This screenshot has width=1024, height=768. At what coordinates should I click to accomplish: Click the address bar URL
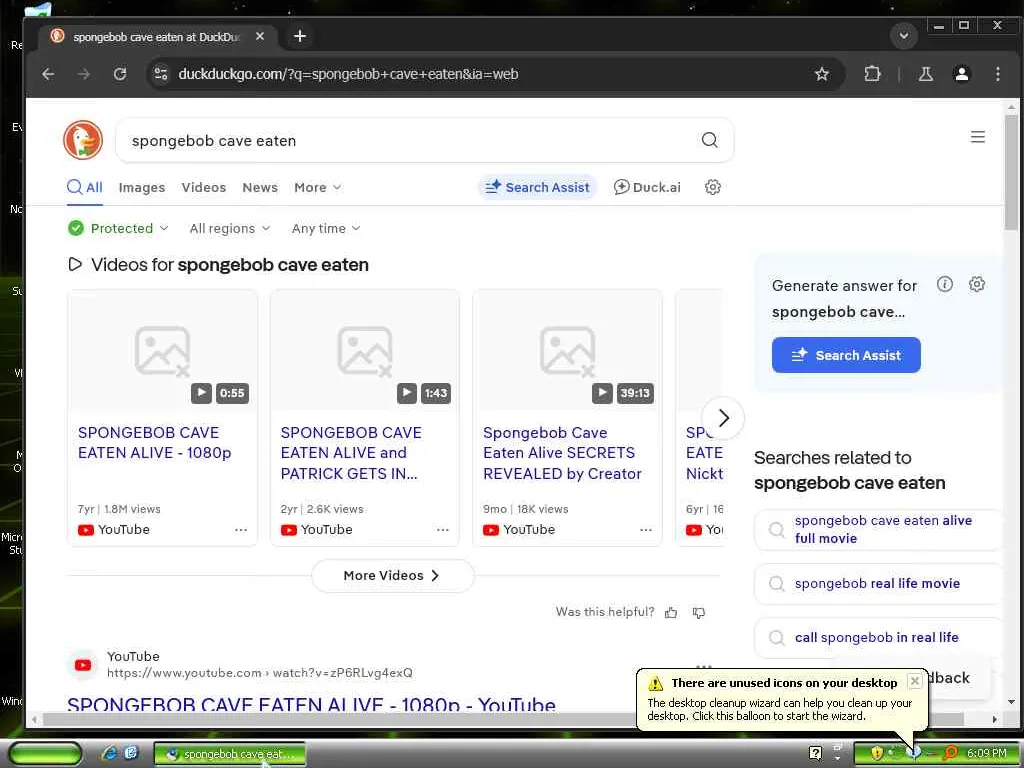[x=348, y=74]
